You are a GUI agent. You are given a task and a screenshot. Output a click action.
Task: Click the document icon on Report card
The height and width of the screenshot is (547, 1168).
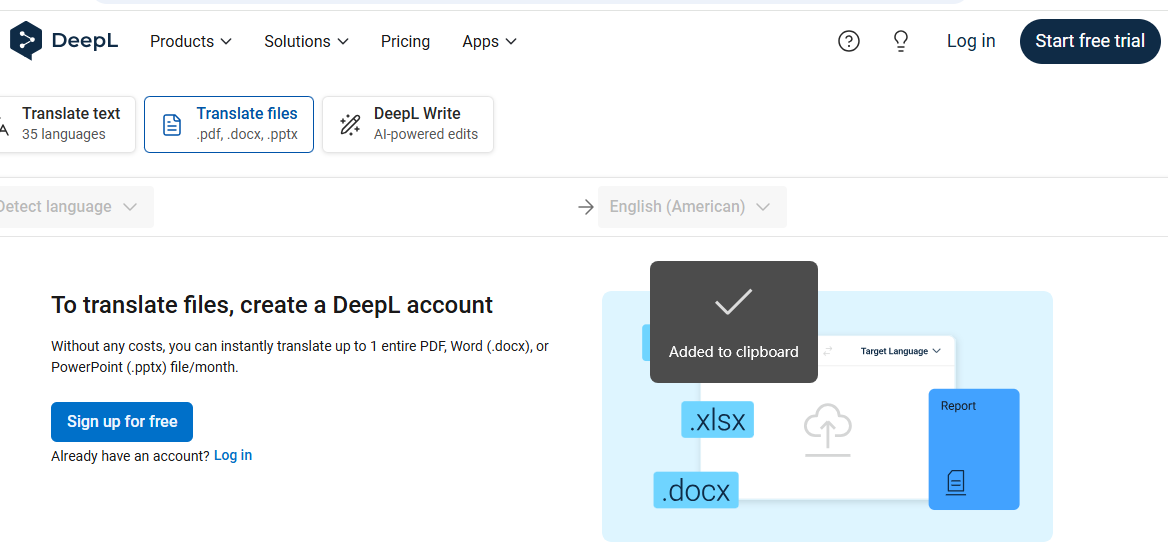(x=956, y=482)
